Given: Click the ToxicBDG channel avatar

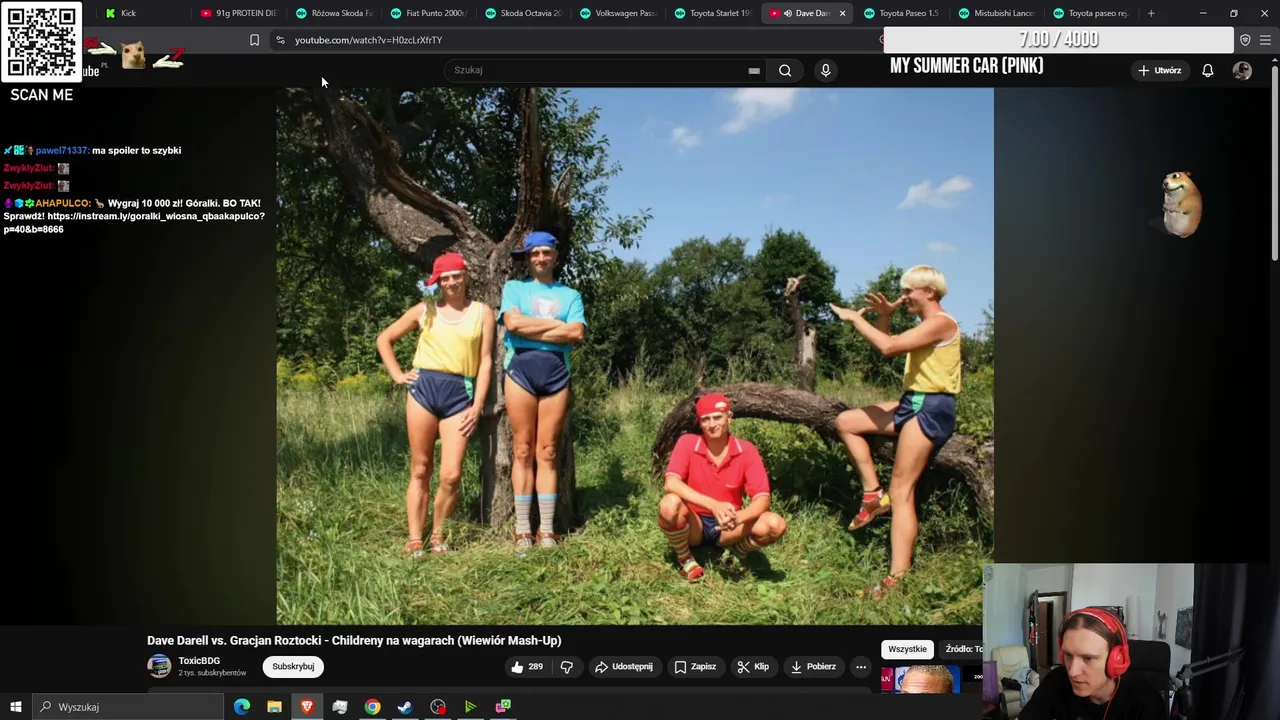Looking at the screenshot, I should (x=159, y=666).
